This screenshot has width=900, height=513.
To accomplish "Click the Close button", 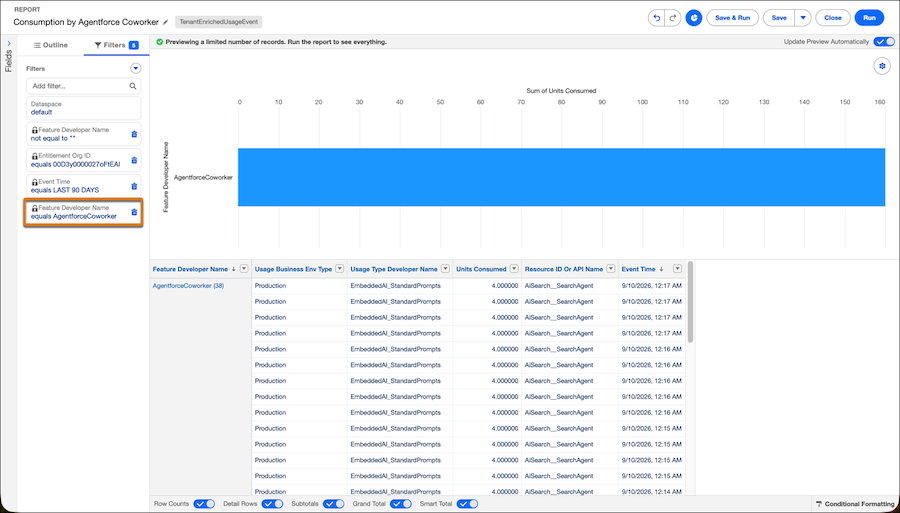I will [833, 18].
